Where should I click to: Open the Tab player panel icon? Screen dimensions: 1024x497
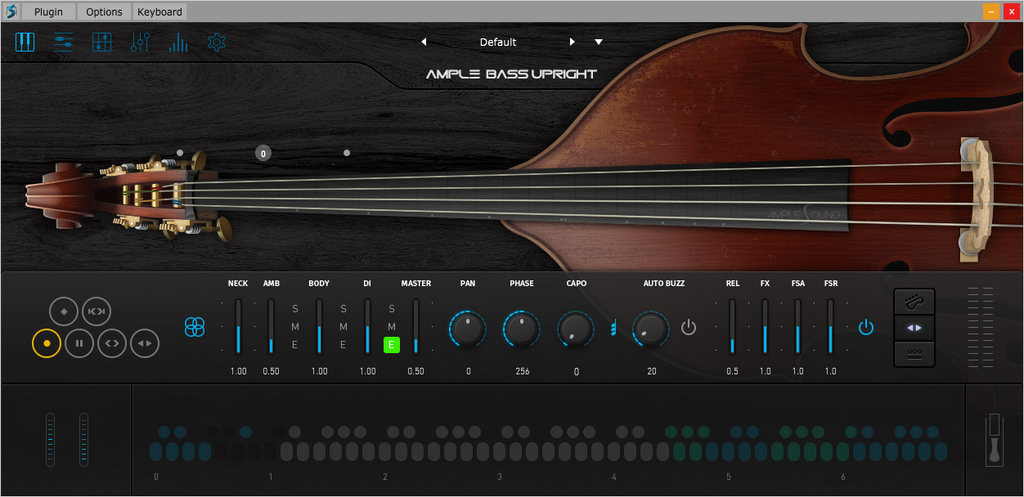click(101, 42)
